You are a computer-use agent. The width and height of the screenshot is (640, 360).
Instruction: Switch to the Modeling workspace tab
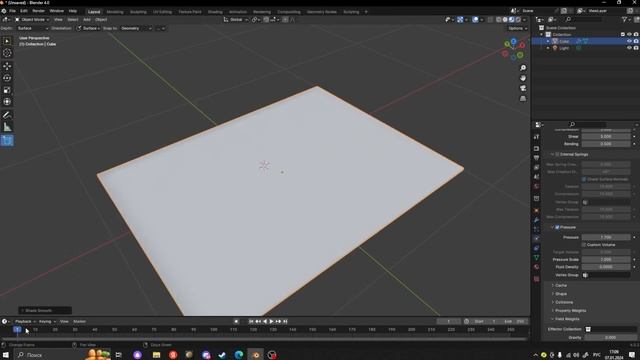(115, 12)
